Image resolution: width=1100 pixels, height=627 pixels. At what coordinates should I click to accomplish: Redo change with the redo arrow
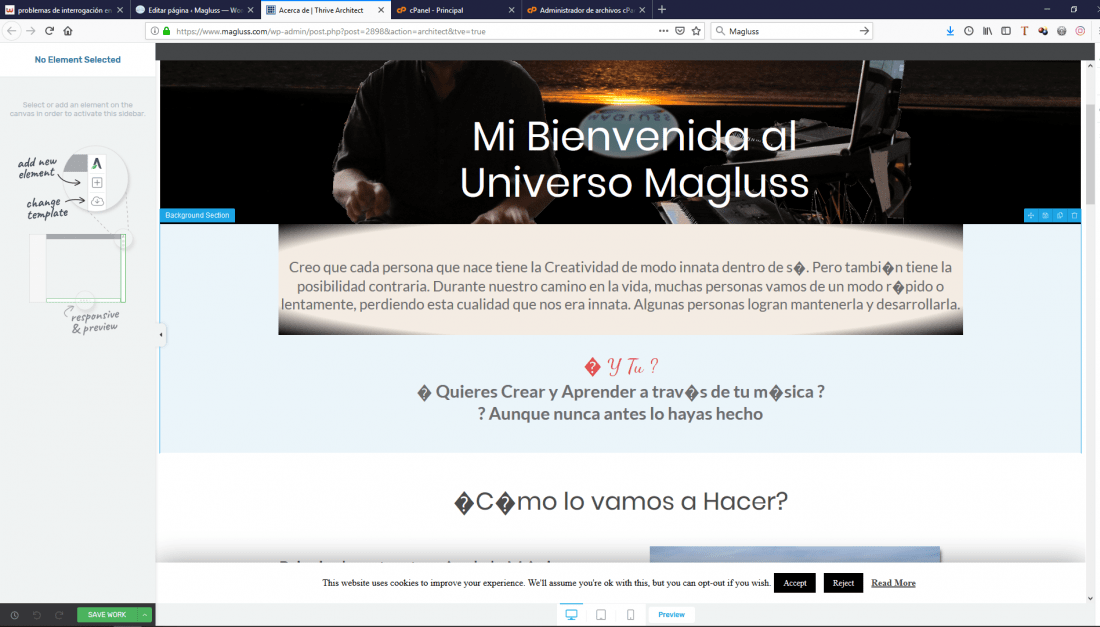tap(59, 615)
